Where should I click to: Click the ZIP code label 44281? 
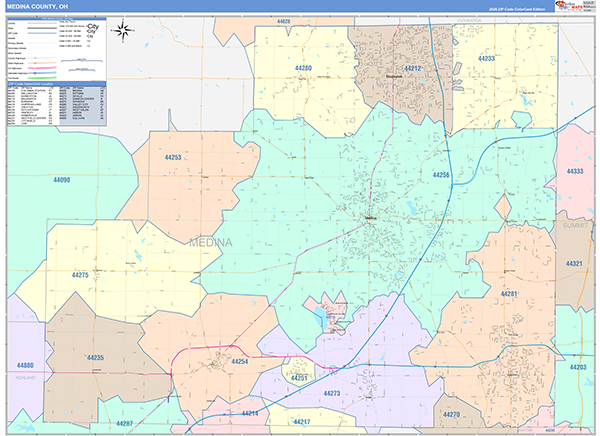[509, 294]
